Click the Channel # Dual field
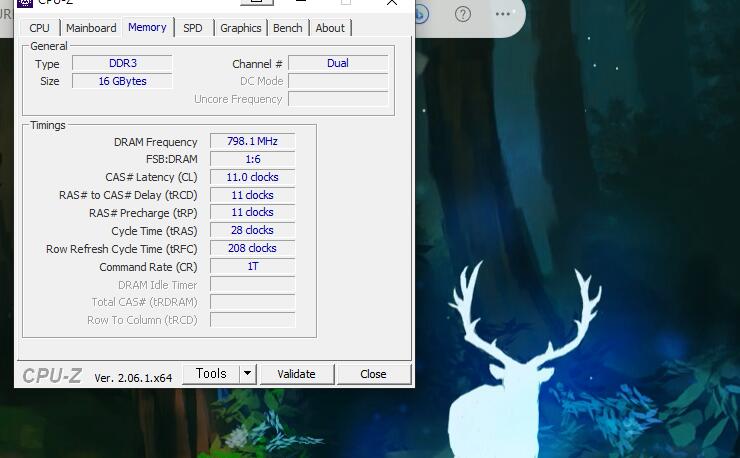The image size is (740, 458). coord(338,64)
